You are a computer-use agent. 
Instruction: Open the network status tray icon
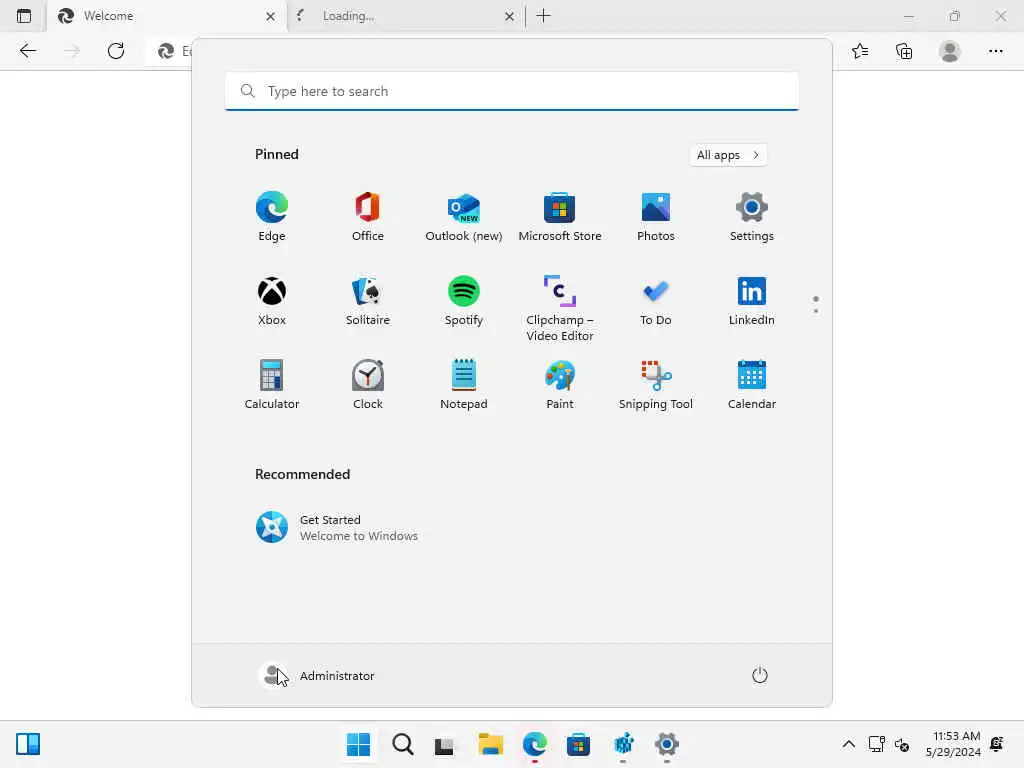click(876, 744)
